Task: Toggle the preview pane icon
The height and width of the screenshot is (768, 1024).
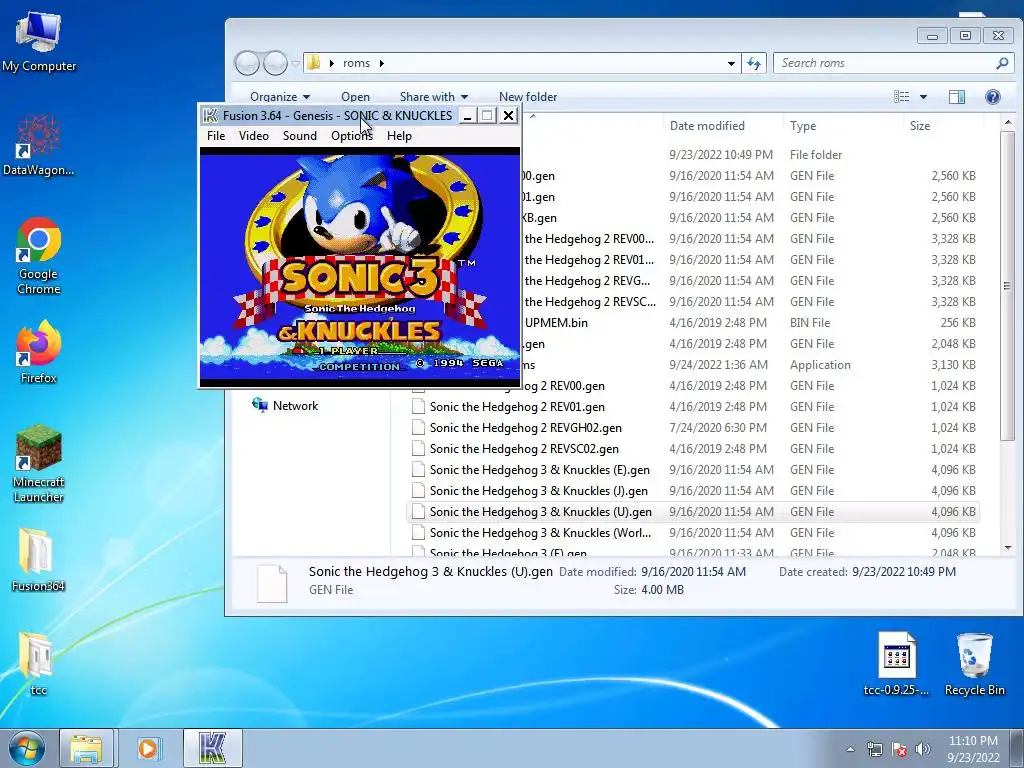Action: point(957,97)
